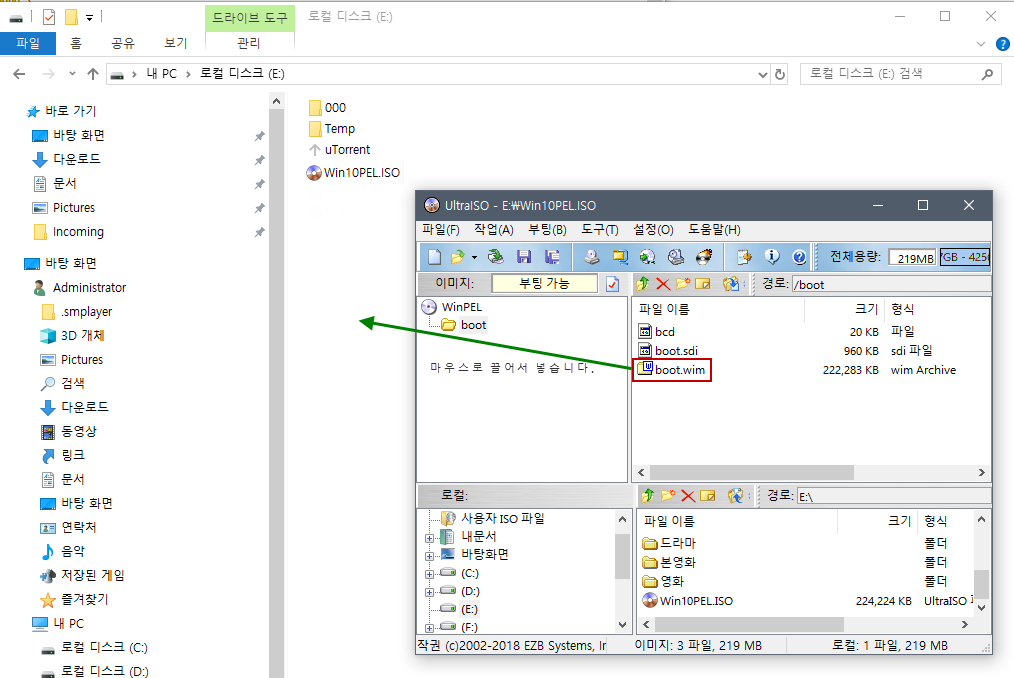1014x678 pixels.
Task: Click the New folder icon in the image pane toolbar
Action: pyautogui.click(x=683, y=283)
